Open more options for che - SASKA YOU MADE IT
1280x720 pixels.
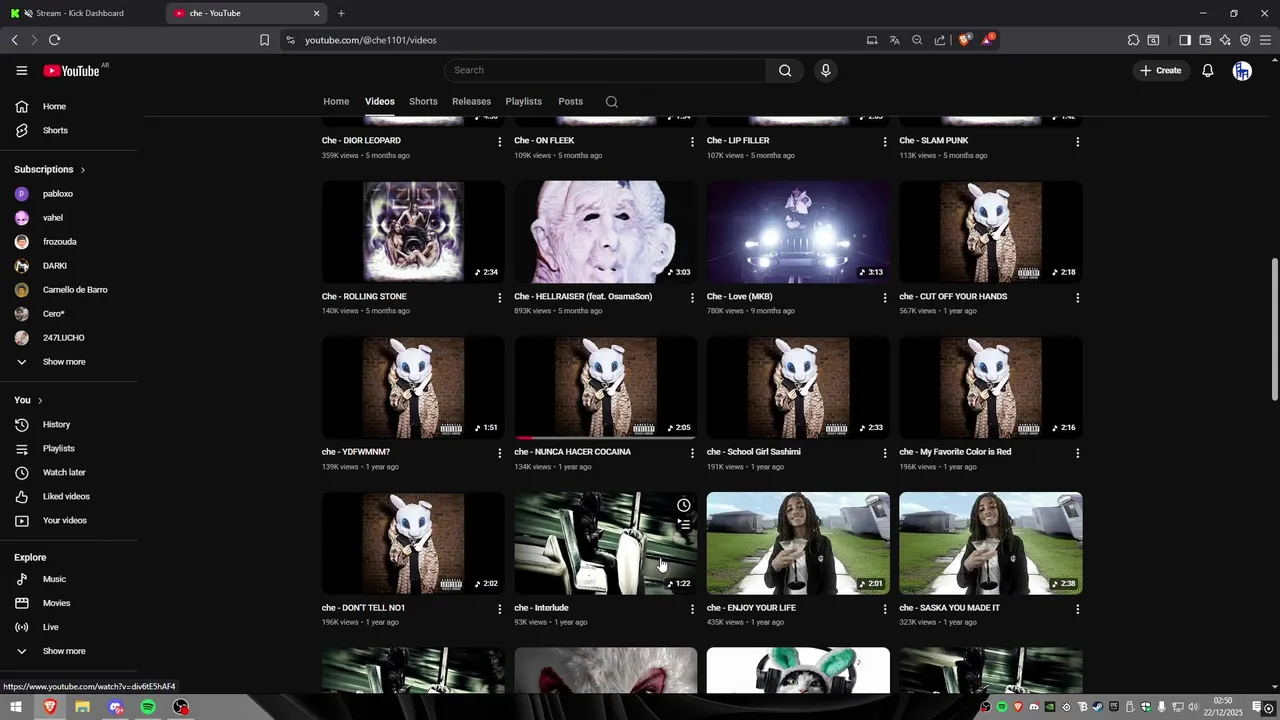(1077, 609)
